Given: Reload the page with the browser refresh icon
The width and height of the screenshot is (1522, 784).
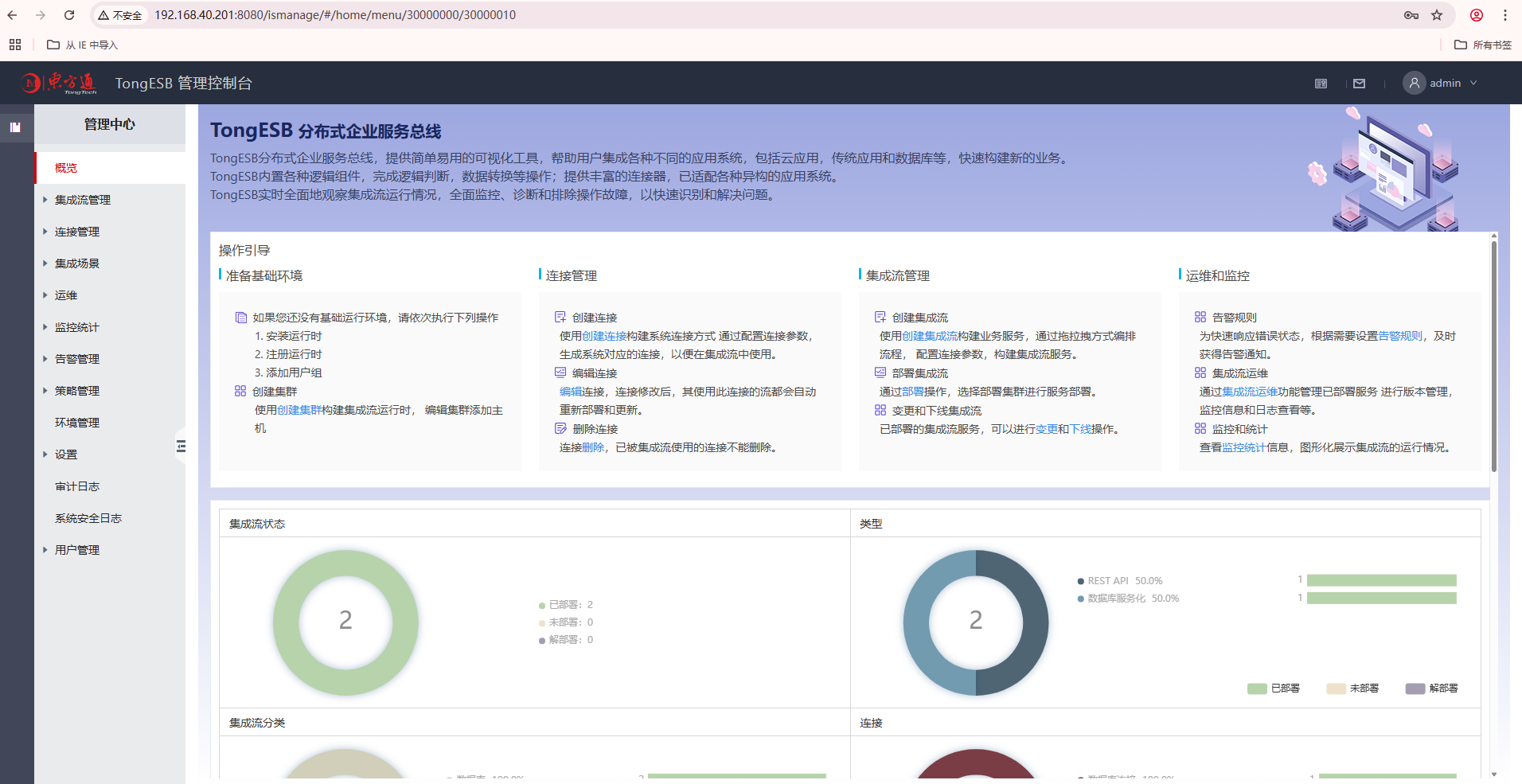Looking at the screenshot, I should (x=69, y=15).
